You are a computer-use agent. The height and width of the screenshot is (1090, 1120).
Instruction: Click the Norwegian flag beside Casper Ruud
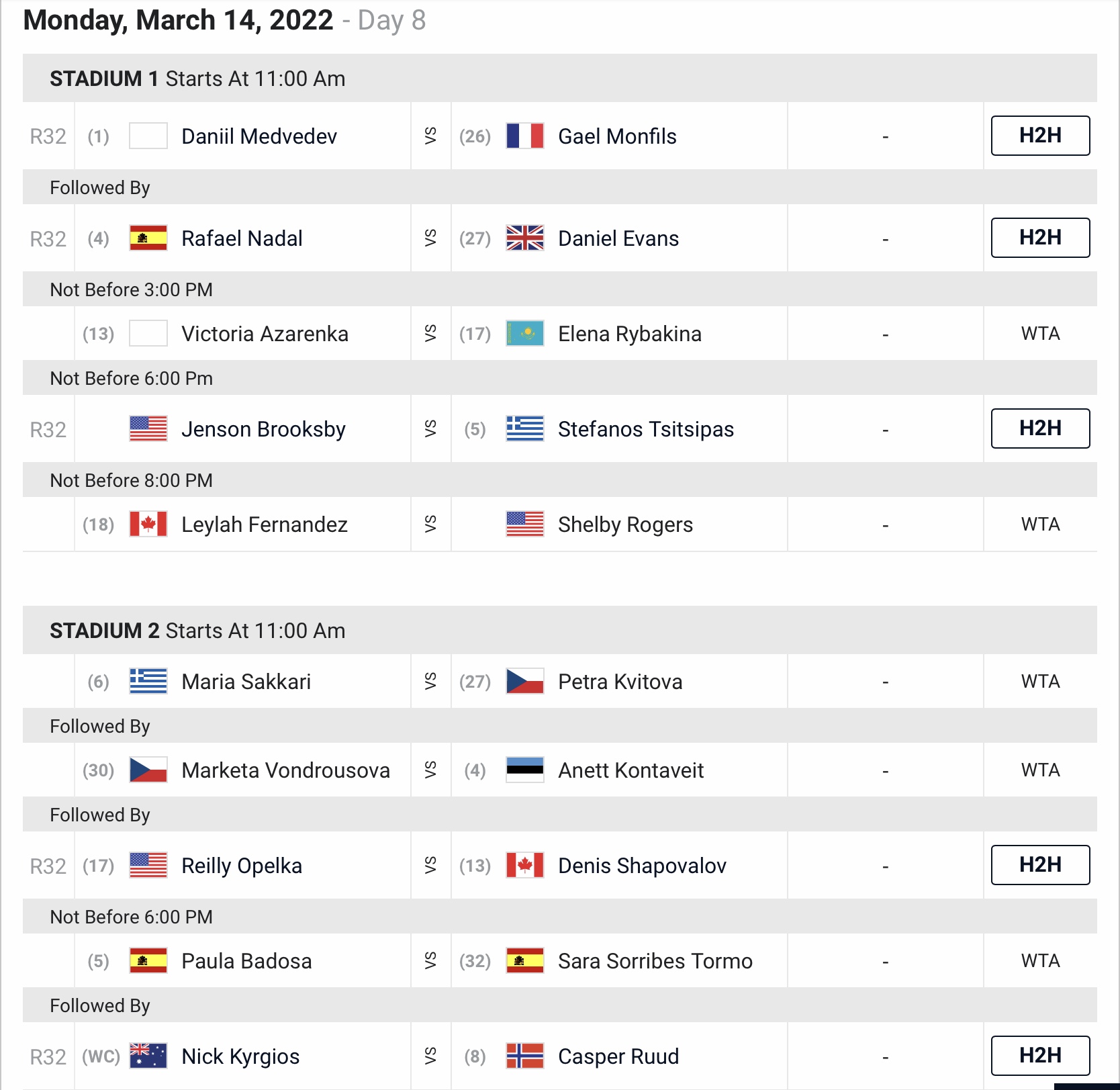[524, 1056]
